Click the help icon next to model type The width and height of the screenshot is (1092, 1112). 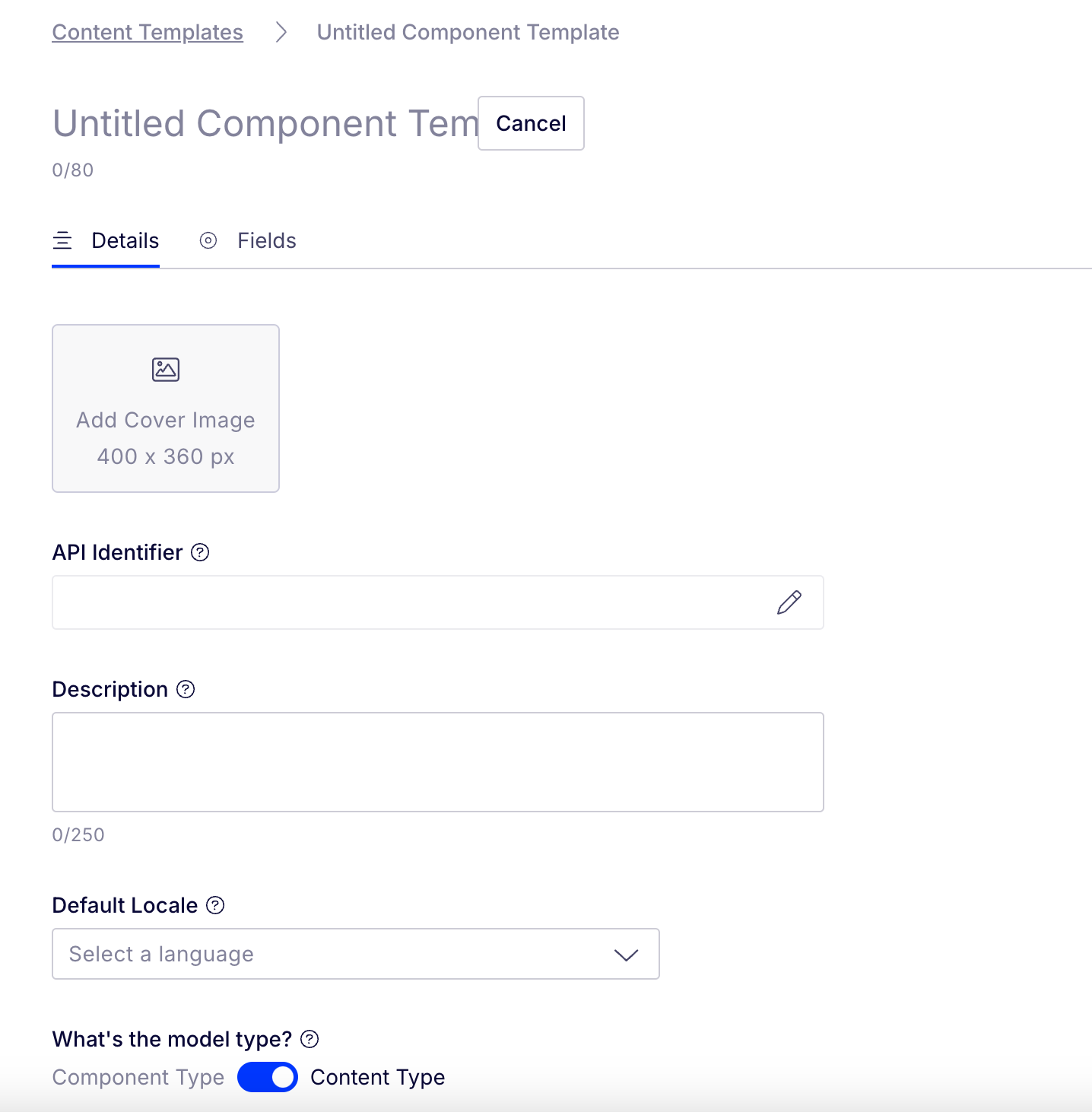(x=310, y=1039)
